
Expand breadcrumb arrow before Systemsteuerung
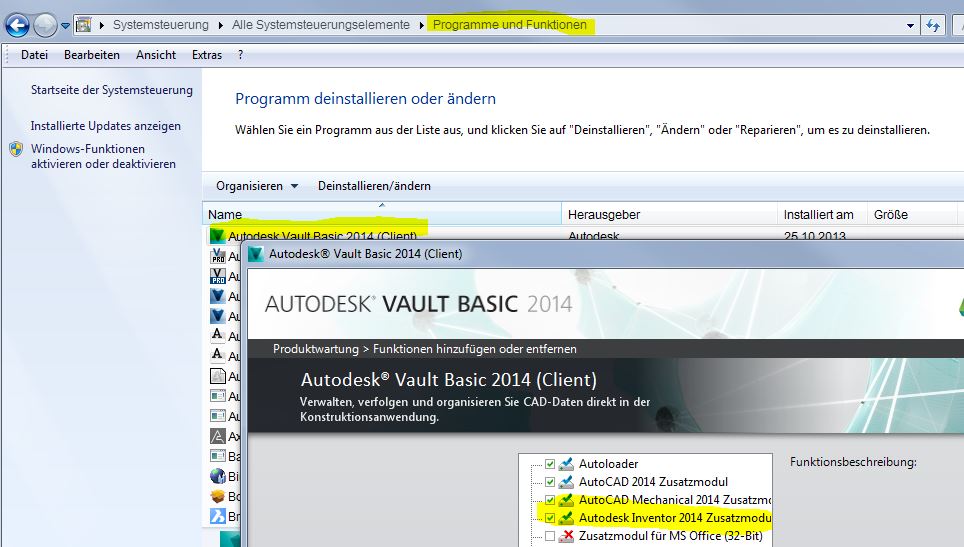pos(101,25)
